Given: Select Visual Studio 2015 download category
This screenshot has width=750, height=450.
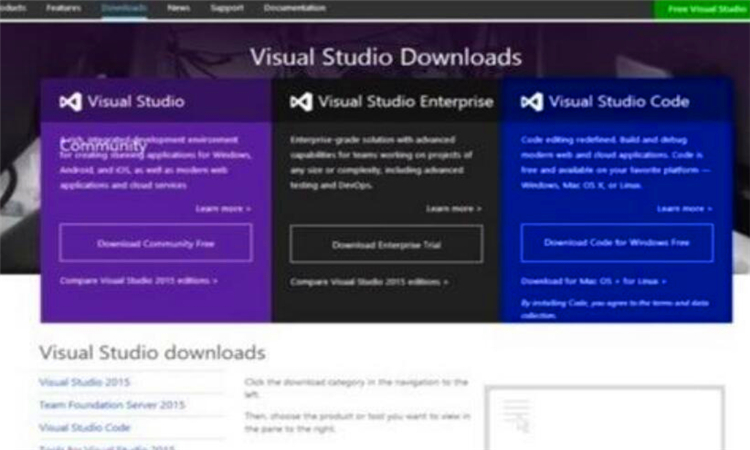Looking at the screenshot, I should click(x=84, y=382).
